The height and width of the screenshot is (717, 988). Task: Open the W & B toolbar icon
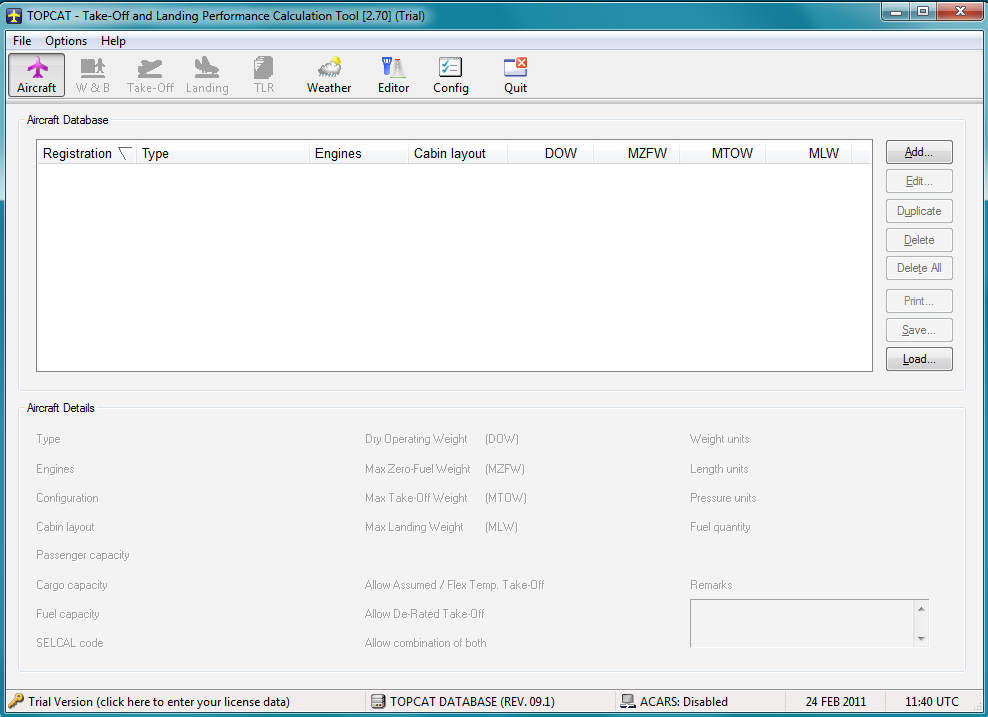pos(93,75)
